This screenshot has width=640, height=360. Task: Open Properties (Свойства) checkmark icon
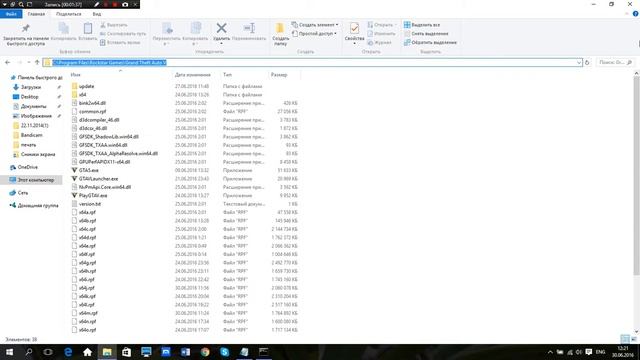[354, 28]
